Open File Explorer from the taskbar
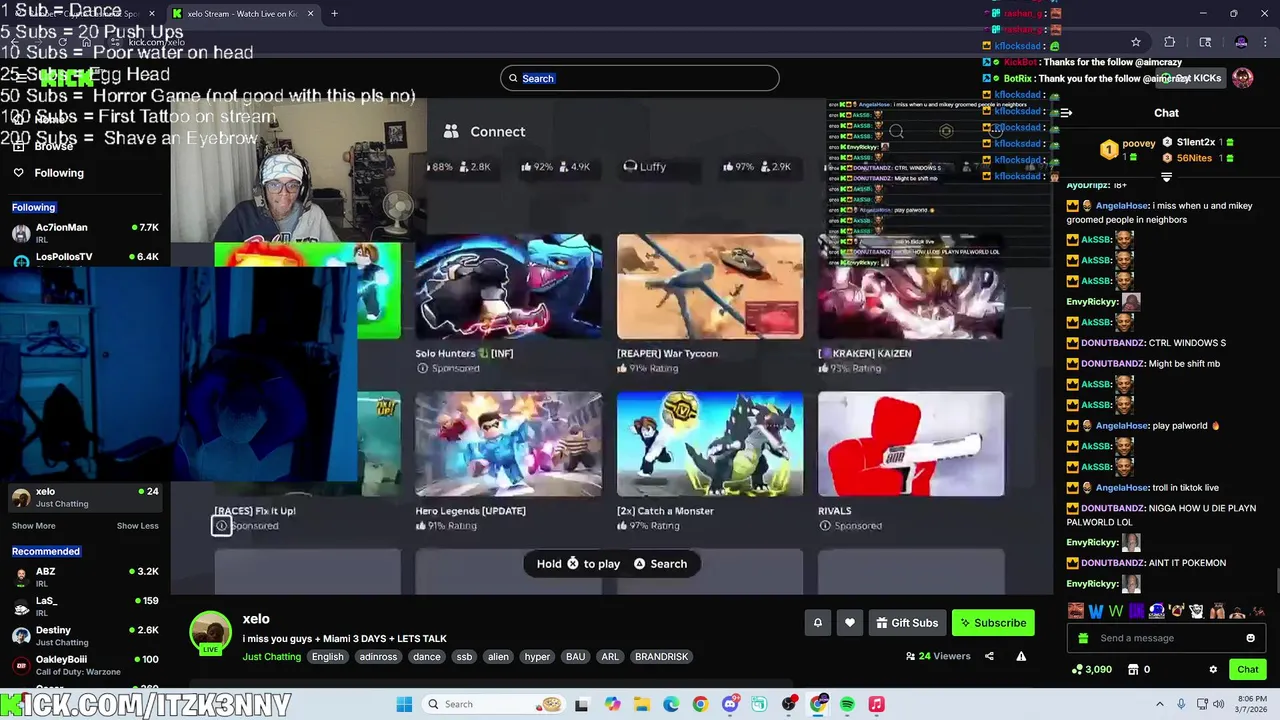The image size is (1280, 720). [641, 704]
